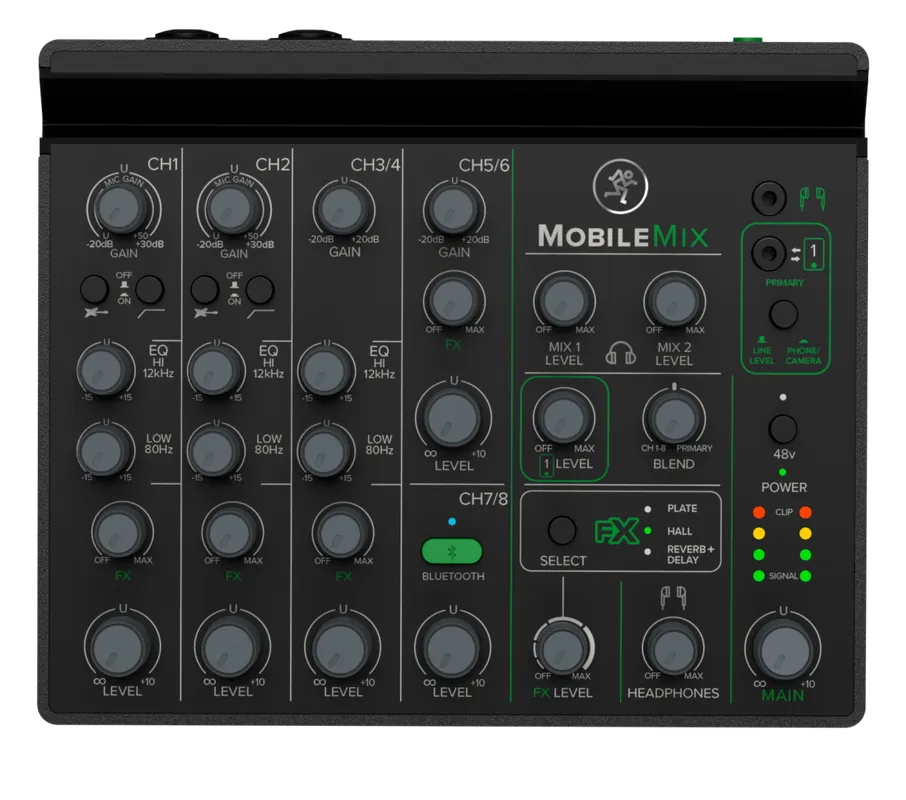Screen dimensions: 906x800
Task: Click the CH5/6 FX send knob
Action: (x=452, y=301)
